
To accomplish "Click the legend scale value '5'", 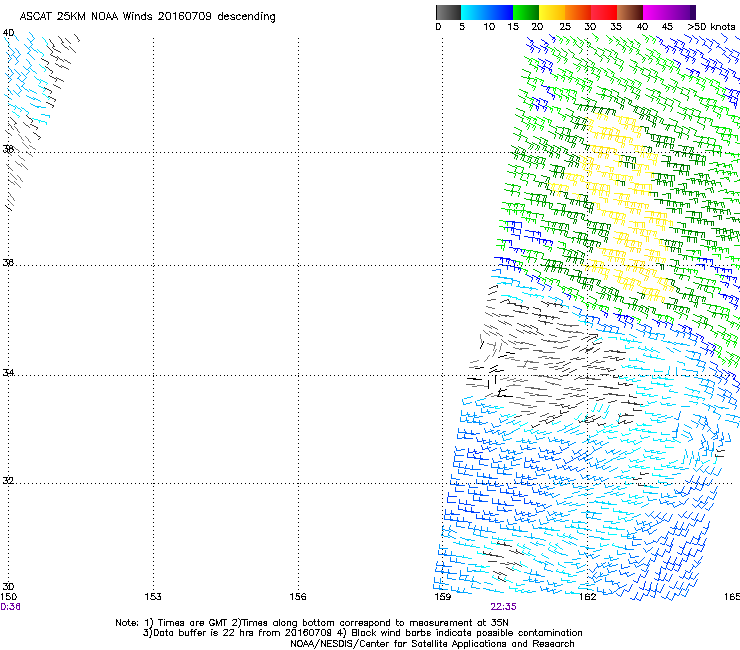I will coord(462,27).
